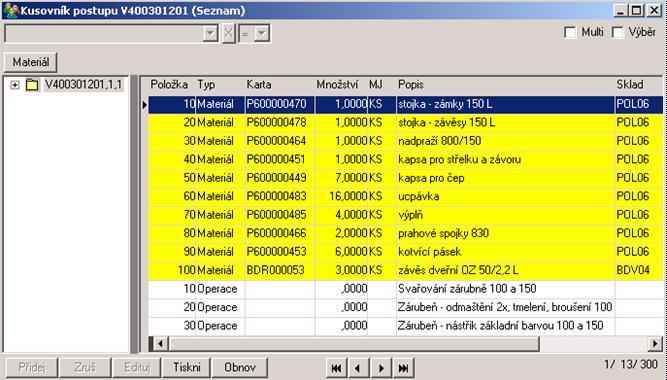667x380 pixels.
Task: Toggle the Výběr checkbox
Action: (x=618, y=32)
